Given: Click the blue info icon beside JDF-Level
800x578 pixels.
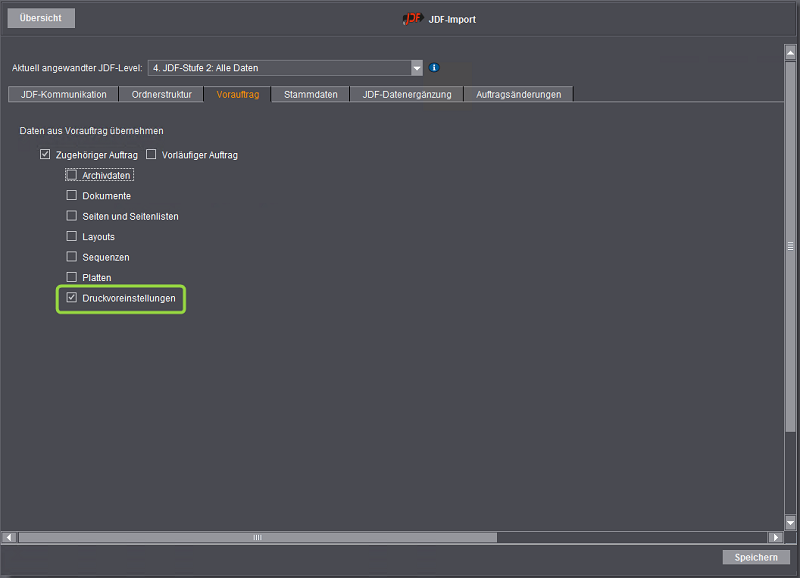Looking at the screenshot, I should [434, 68].
